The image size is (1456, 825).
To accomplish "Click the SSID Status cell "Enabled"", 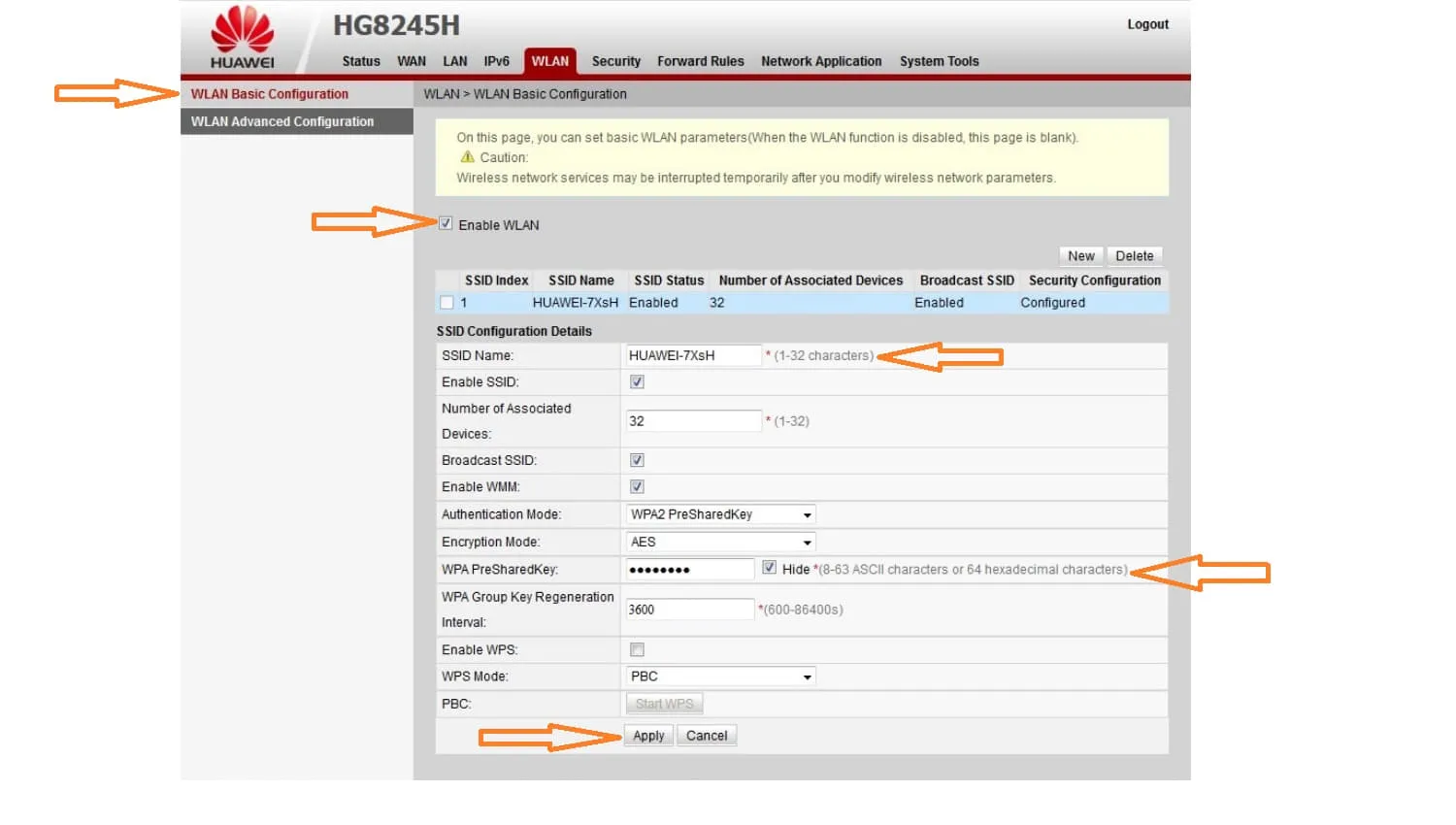I will (x=653, y=303).
